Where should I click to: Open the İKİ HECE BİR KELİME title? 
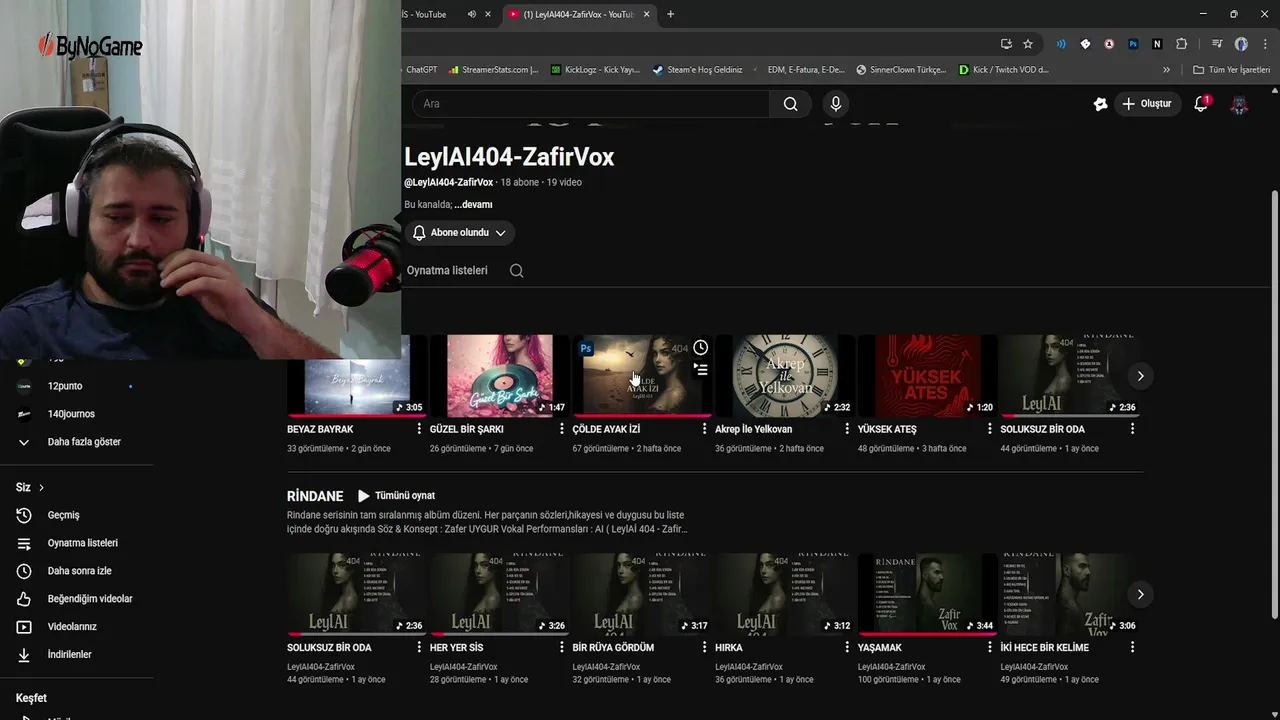pyautogui.click(x=1045, y=648)
